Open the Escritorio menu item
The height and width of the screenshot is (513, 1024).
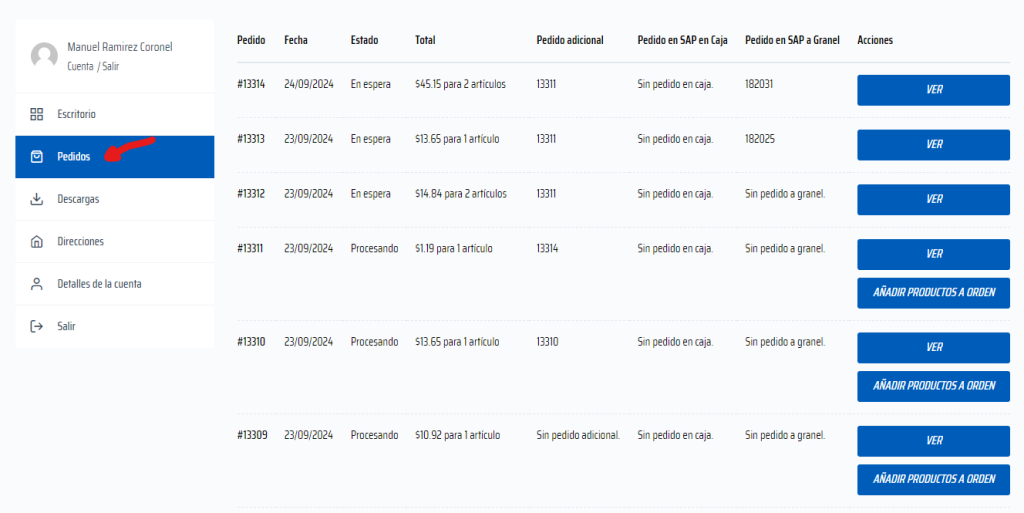pos(77,114)
